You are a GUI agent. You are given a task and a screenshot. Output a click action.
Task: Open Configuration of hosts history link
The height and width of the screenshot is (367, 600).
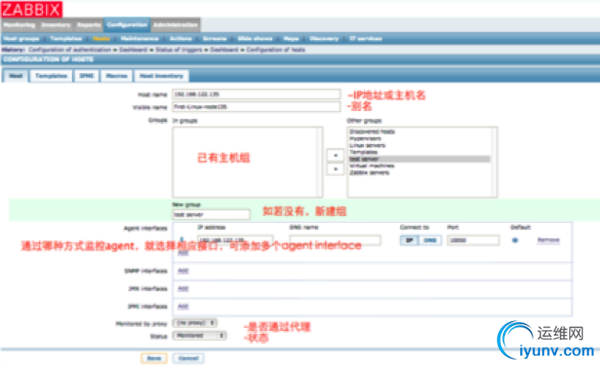(276, 50)
